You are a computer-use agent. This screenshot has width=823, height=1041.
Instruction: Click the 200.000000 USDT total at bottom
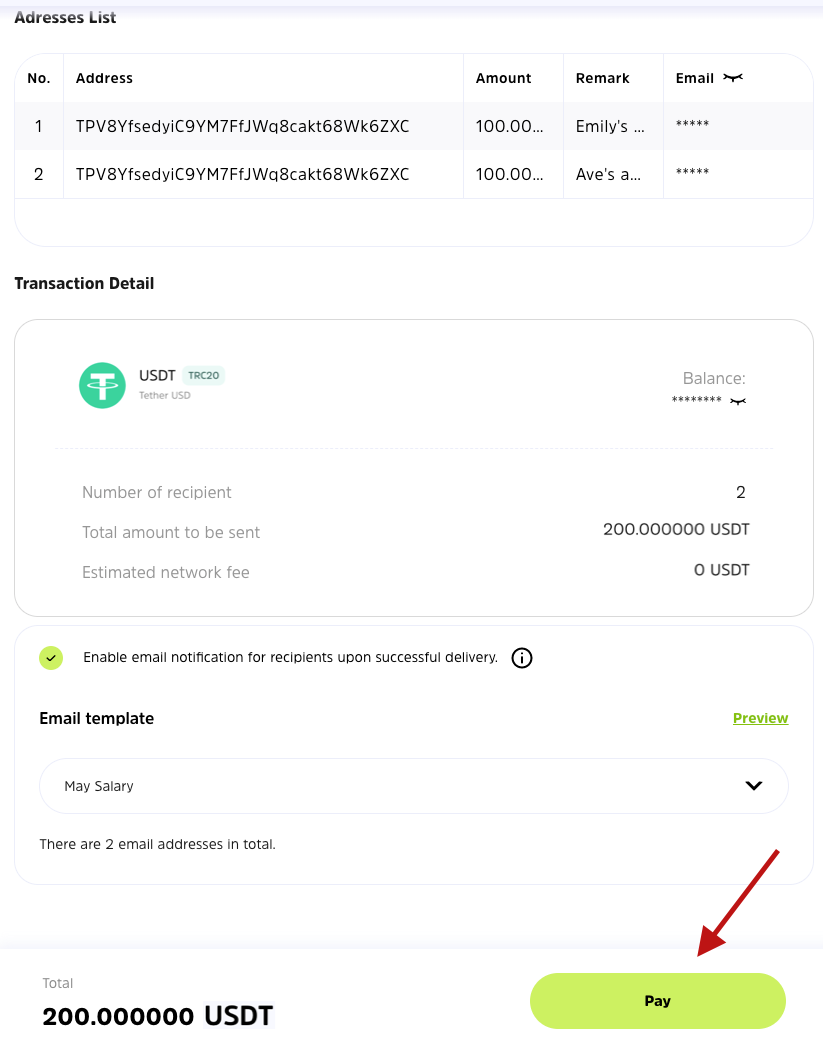[x=157, y=1016]
